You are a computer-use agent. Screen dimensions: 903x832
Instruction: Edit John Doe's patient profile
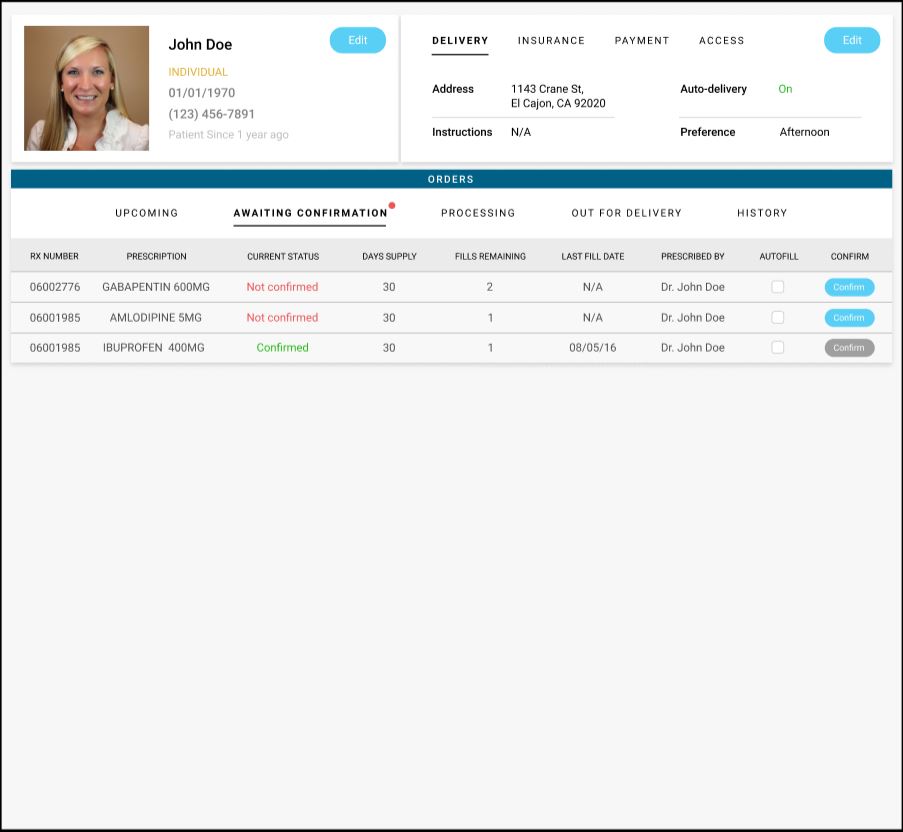(x=357, y=40)
